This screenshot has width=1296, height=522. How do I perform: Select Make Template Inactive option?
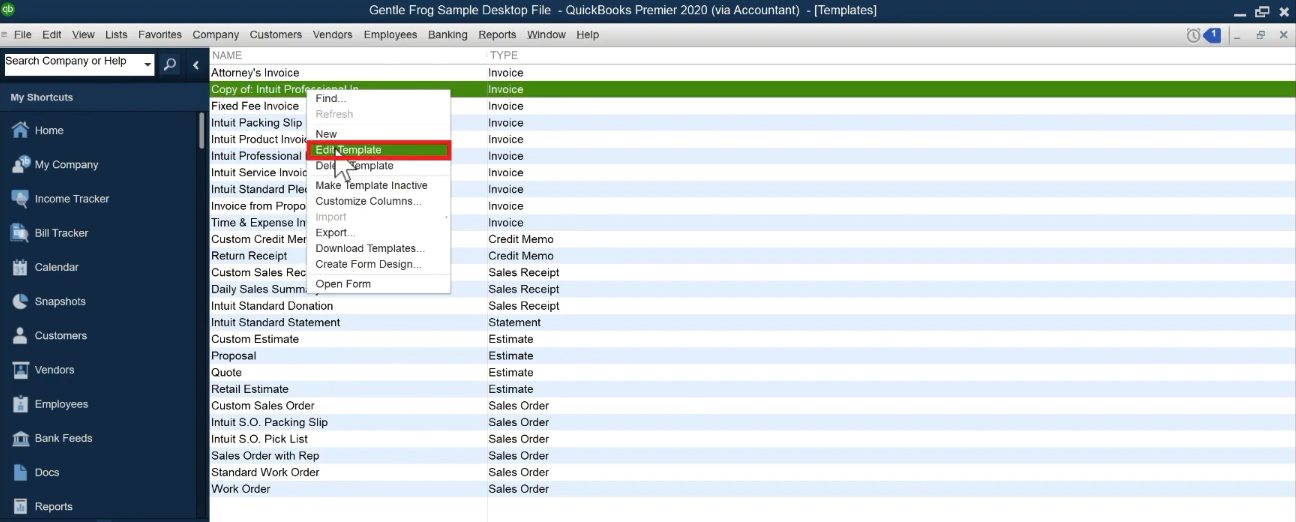(371, 185)
